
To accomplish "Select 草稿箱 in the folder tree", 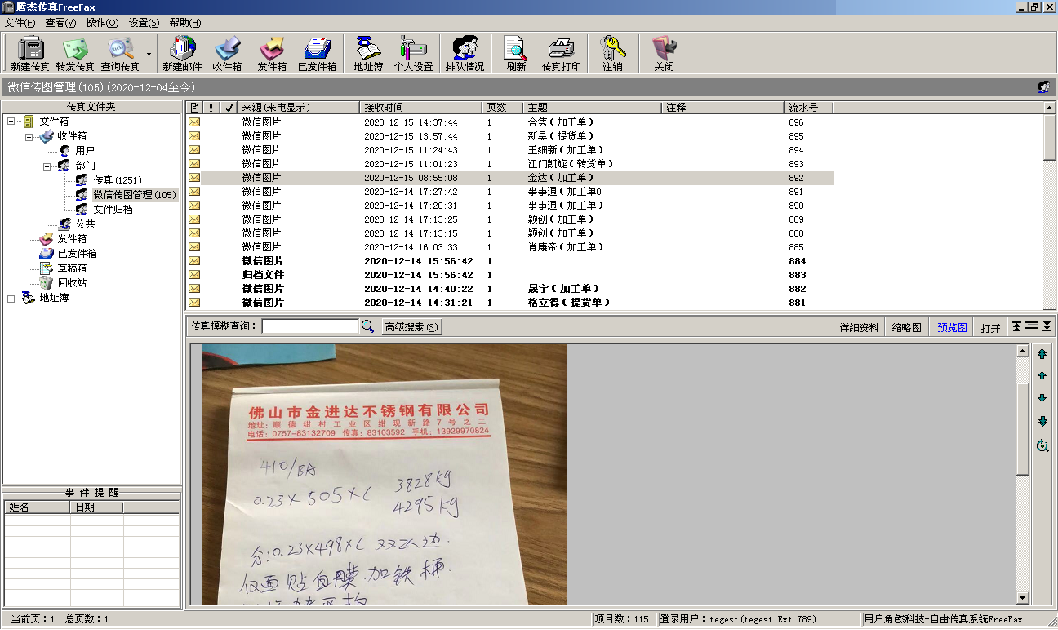I will (x=72, y=268).
